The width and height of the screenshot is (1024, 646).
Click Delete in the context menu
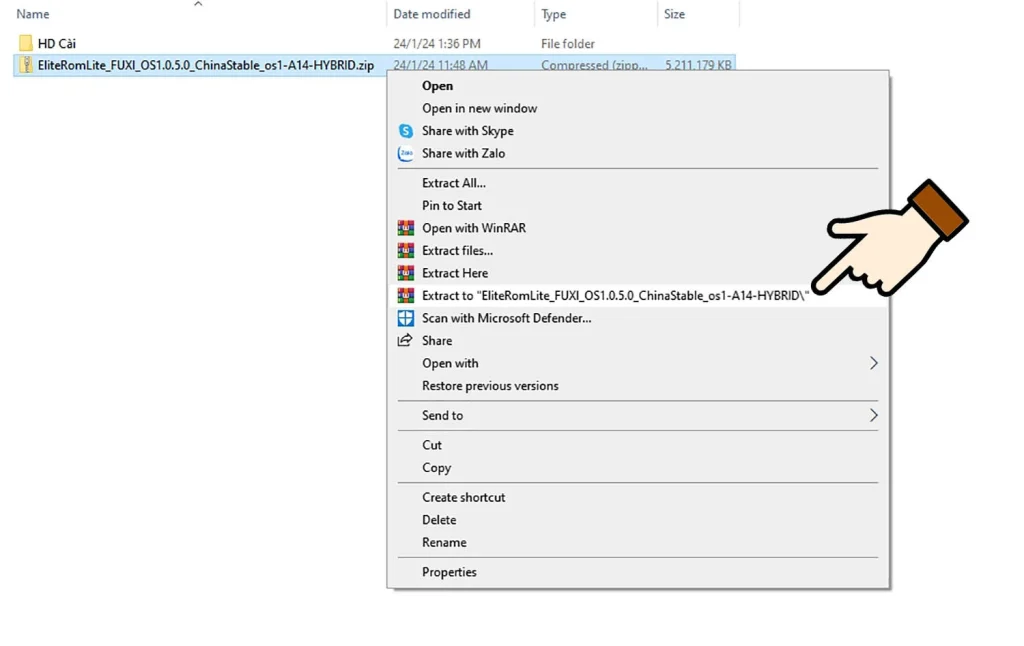point(439,520)
